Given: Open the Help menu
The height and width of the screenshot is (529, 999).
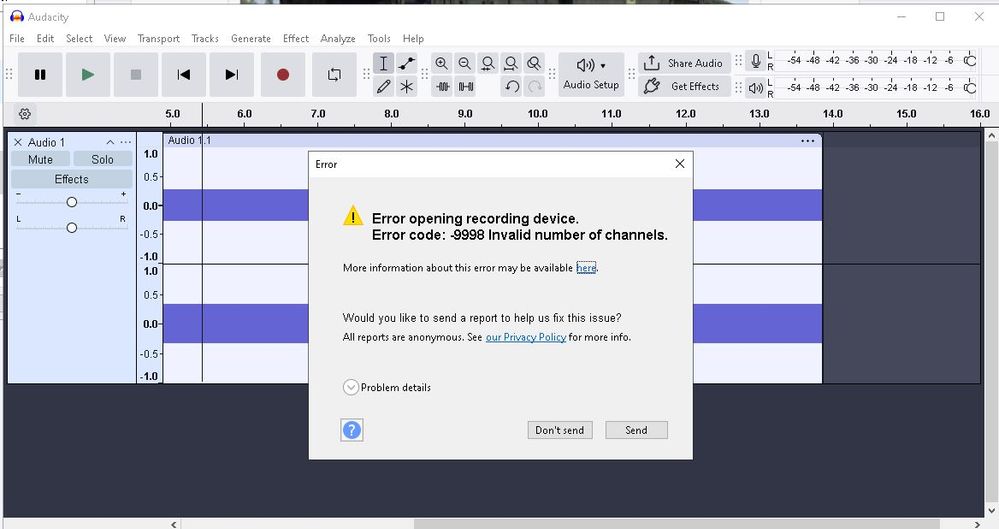Looking at the screenshot, I should click(413, 38).
